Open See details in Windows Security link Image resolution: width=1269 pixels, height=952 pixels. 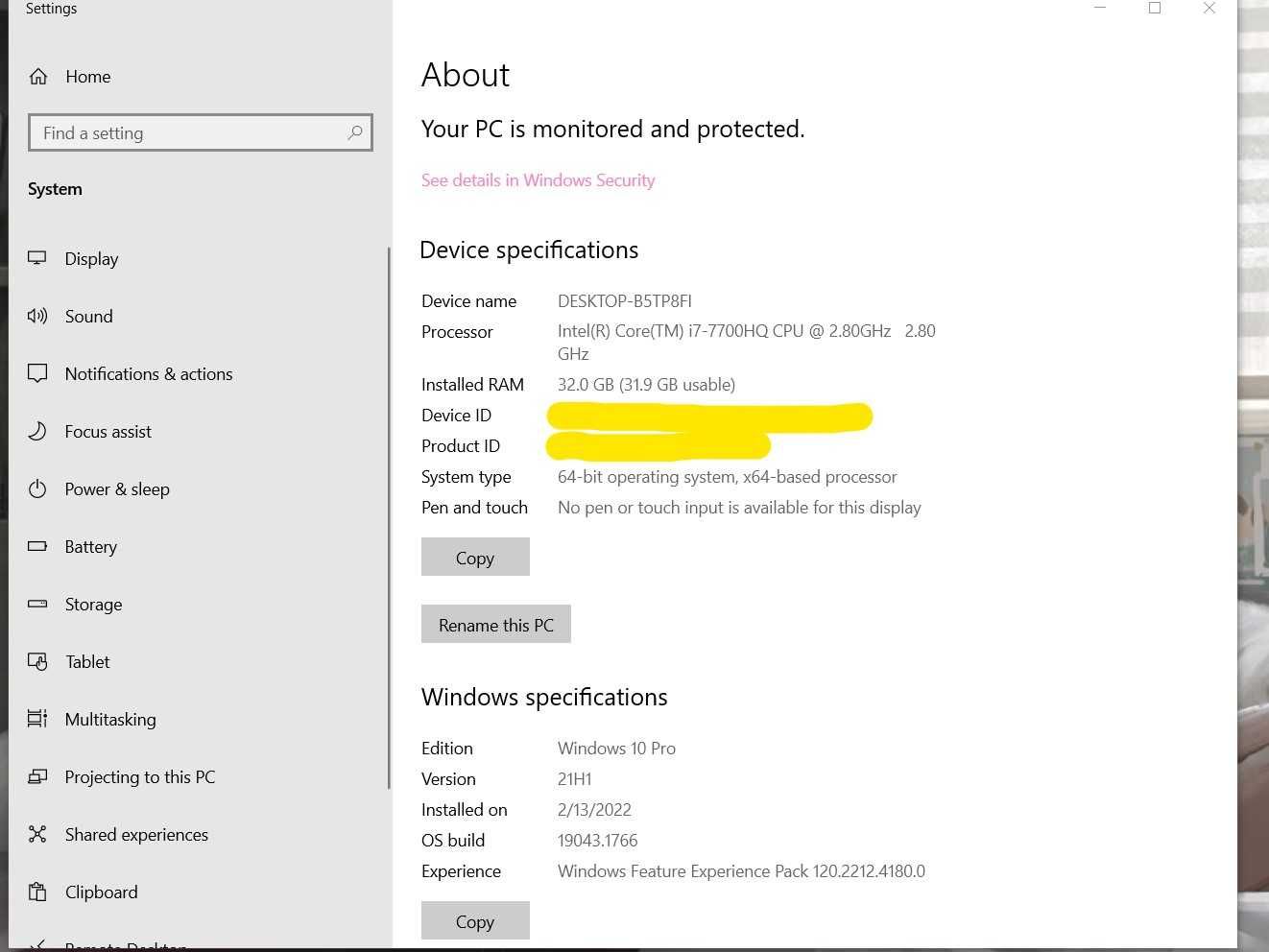pos(538,180)
